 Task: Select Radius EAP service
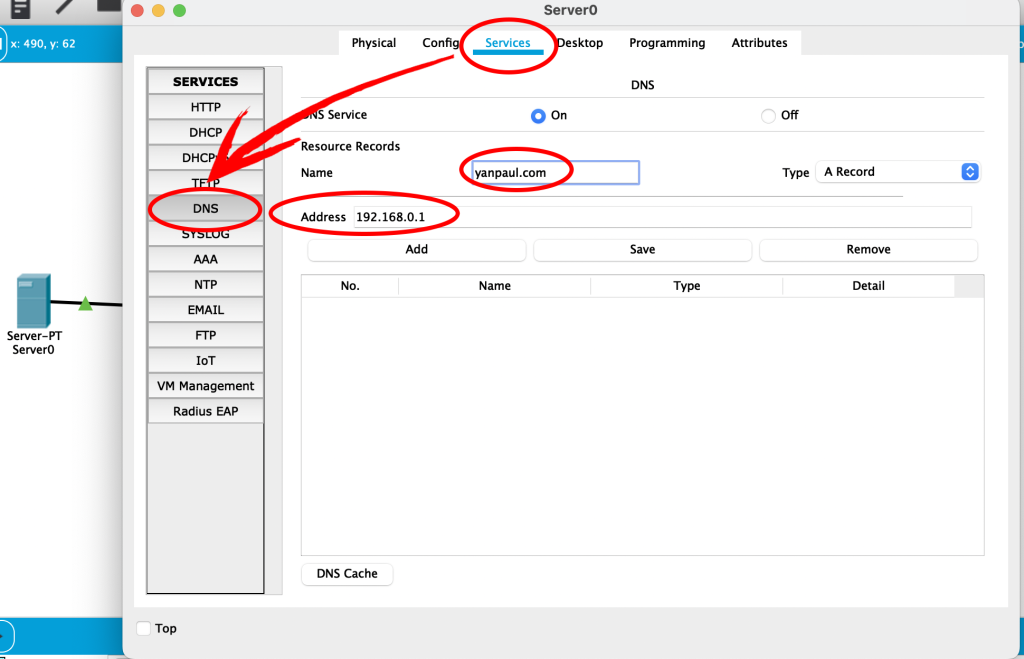tap(205, 411)
